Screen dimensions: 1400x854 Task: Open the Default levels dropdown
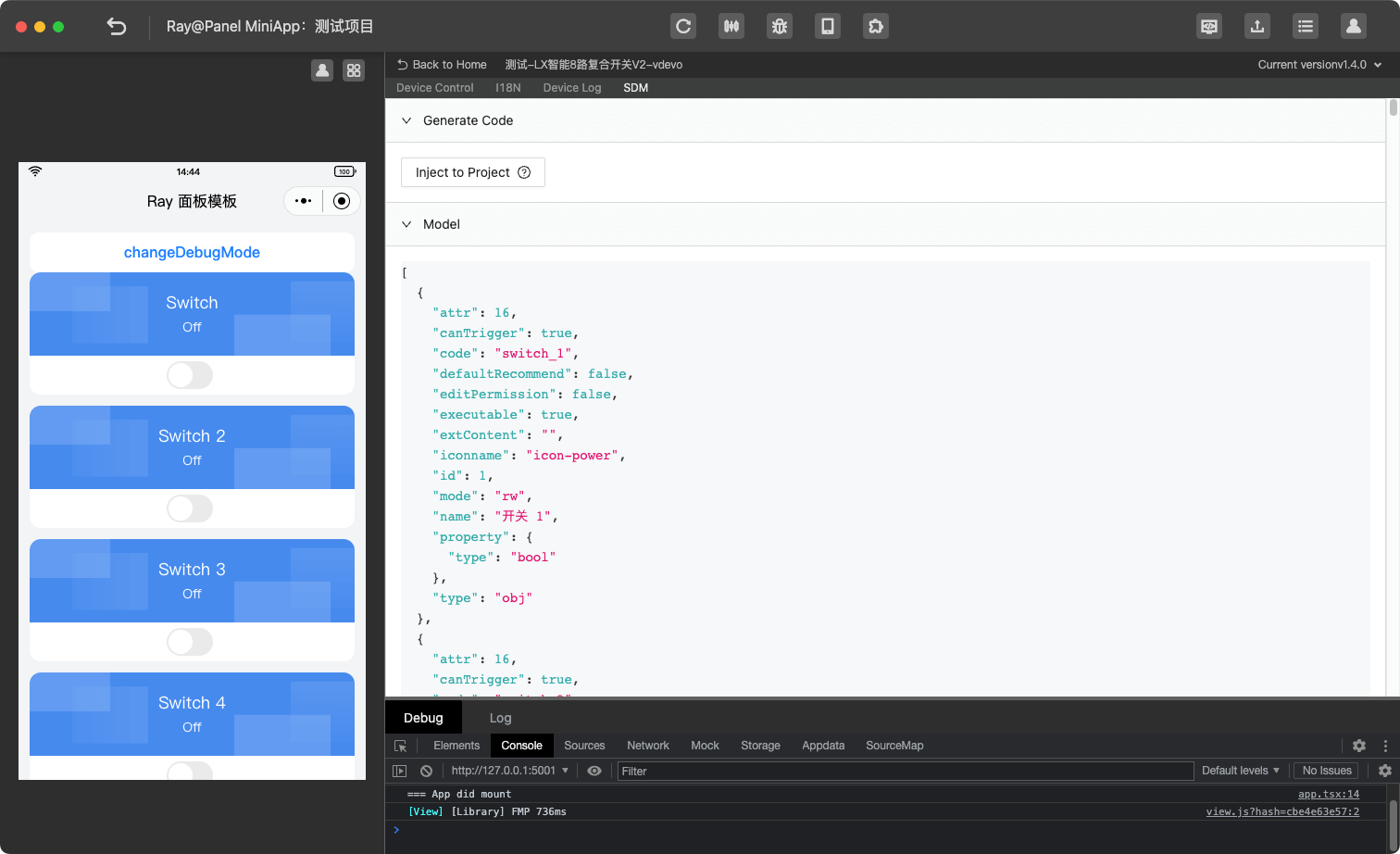(1240, 771)
